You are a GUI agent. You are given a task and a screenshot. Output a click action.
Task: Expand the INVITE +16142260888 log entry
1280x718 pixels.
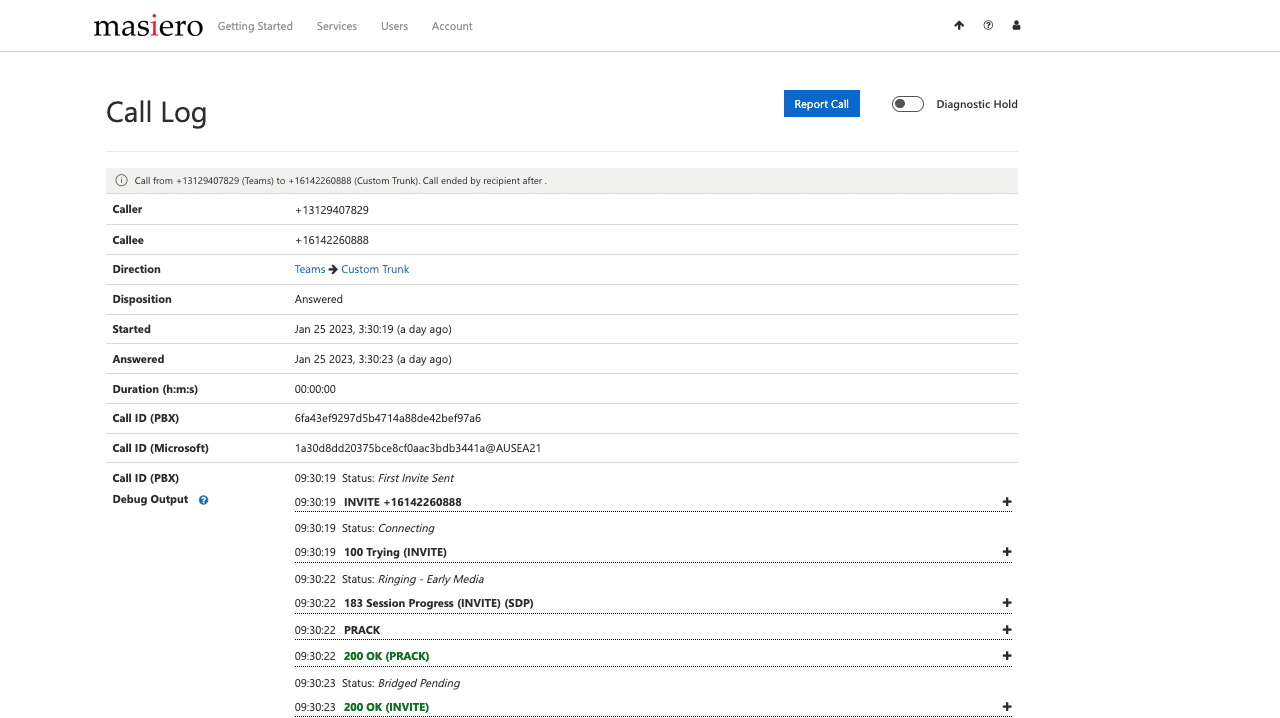pos(1006,502)
